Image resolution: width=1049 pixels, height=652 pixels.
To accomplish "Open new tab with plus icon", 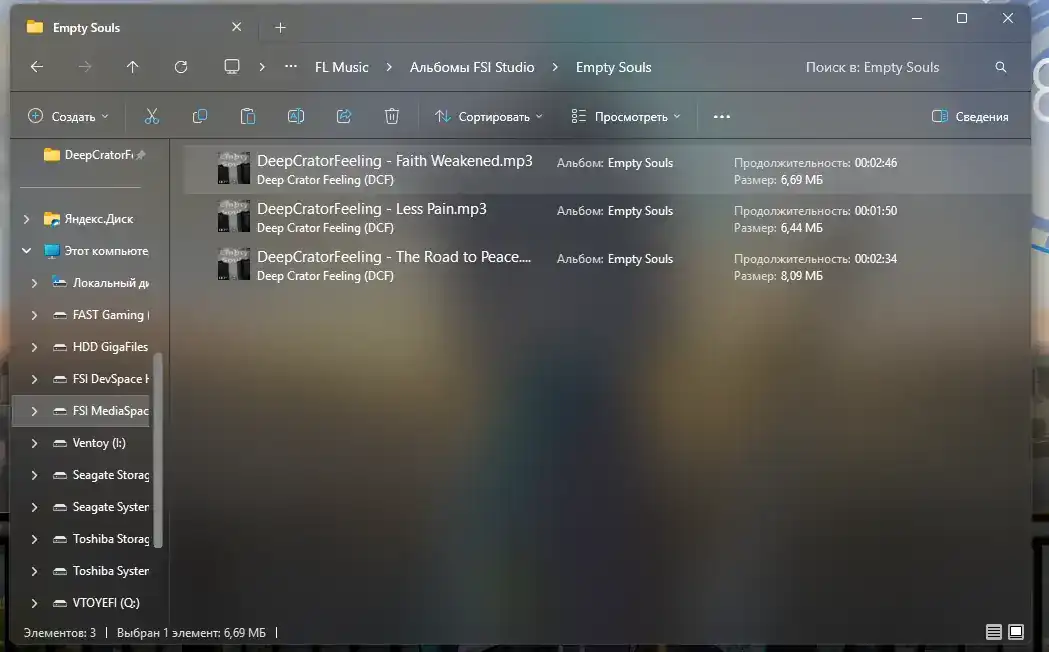I will pyautogui.click(x=280, y=27).
